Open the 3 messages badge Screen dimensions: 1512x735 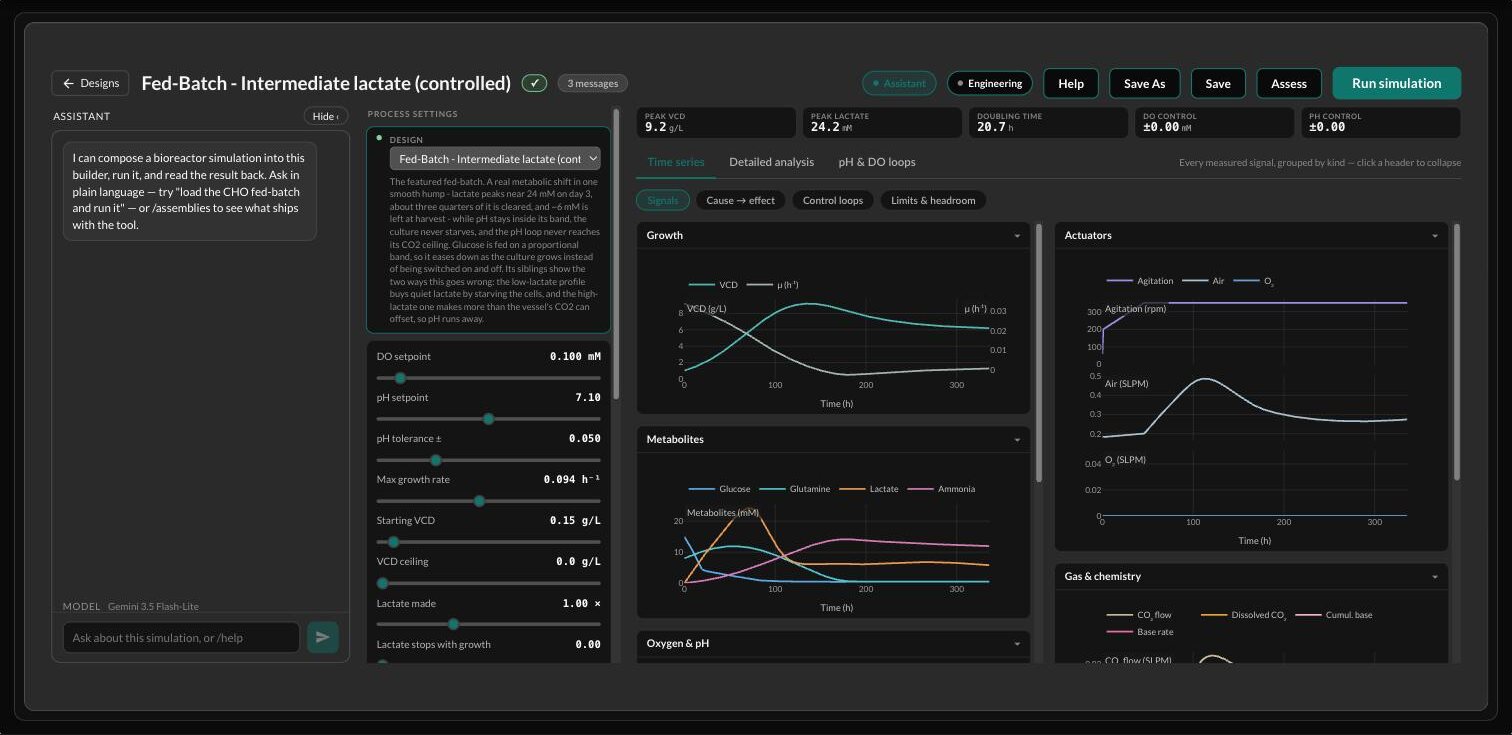point(593,83)
